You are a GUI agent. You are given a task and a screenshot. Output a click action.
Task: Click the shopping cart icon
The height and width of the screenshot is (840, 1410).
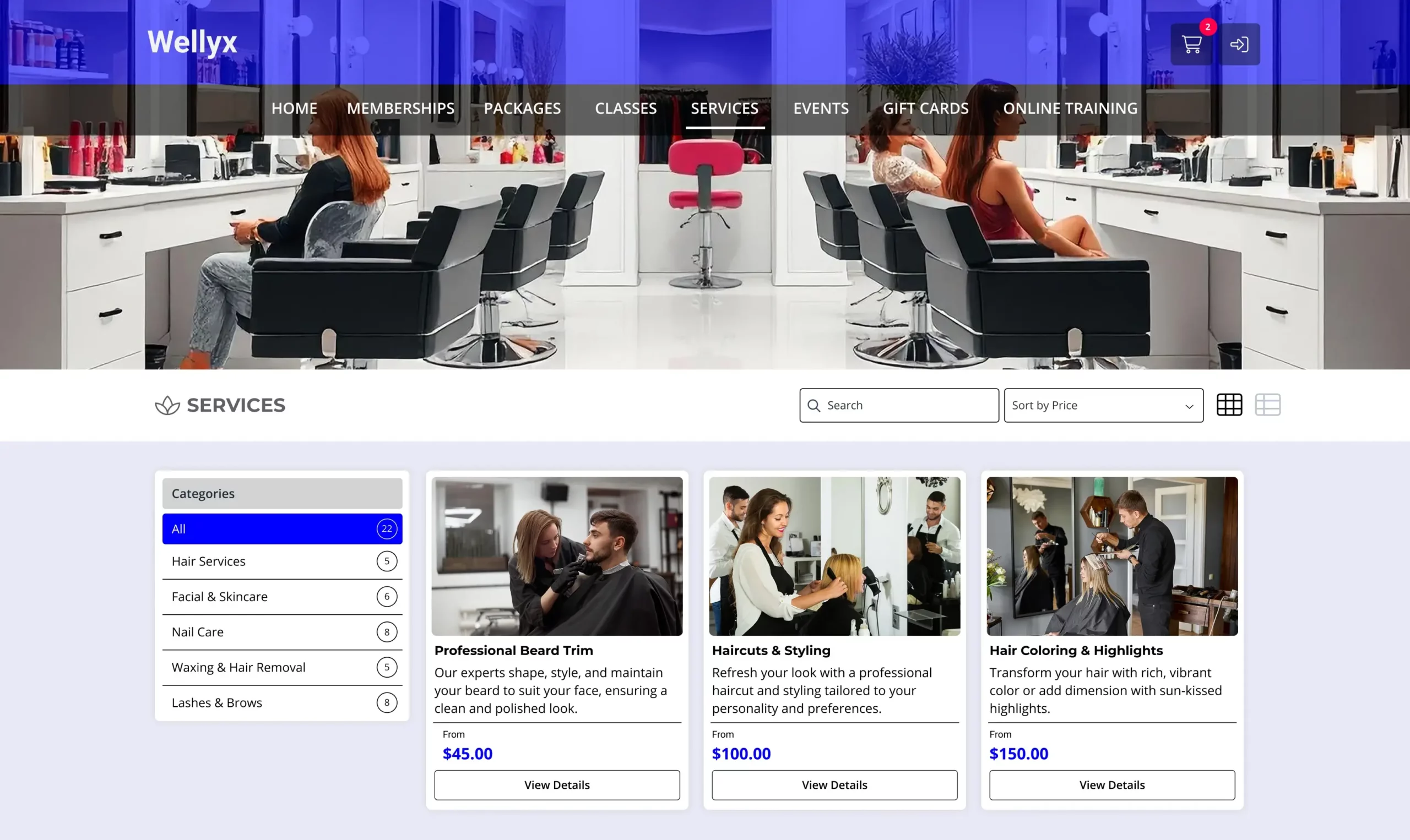coord(1191,44)
